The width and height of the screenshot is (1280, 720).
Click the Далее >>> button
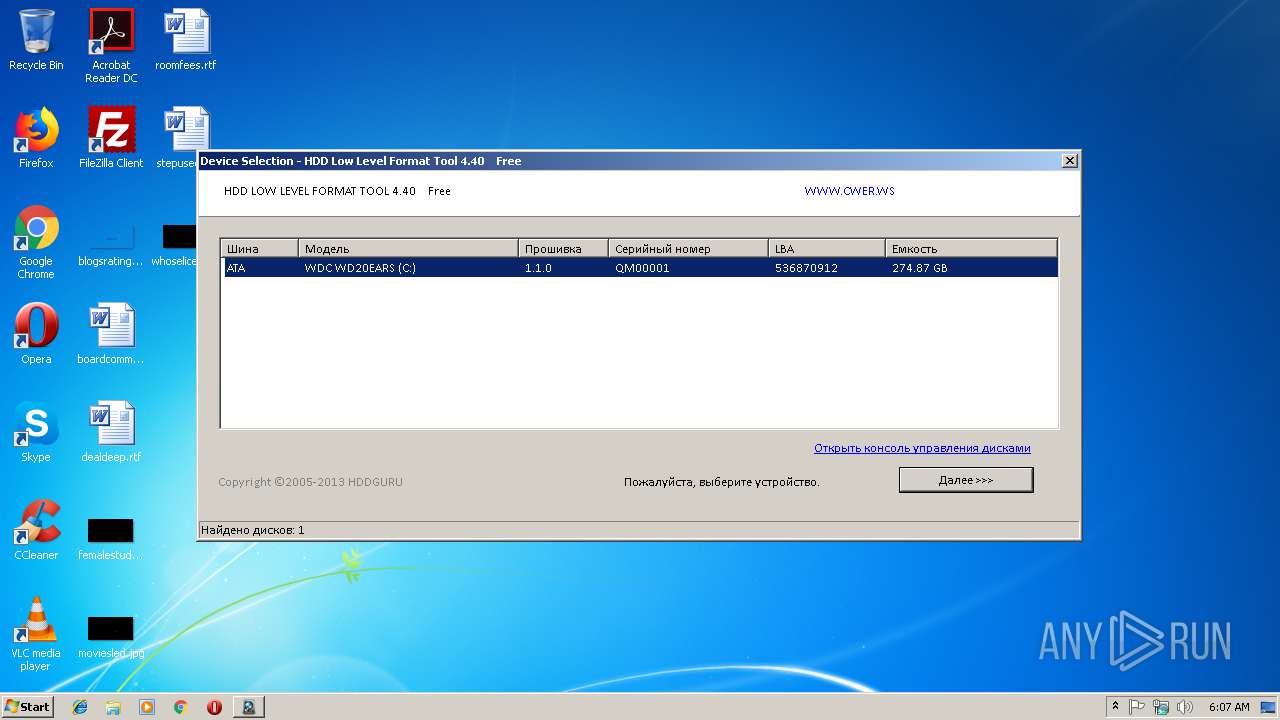[x=966, y=480]
